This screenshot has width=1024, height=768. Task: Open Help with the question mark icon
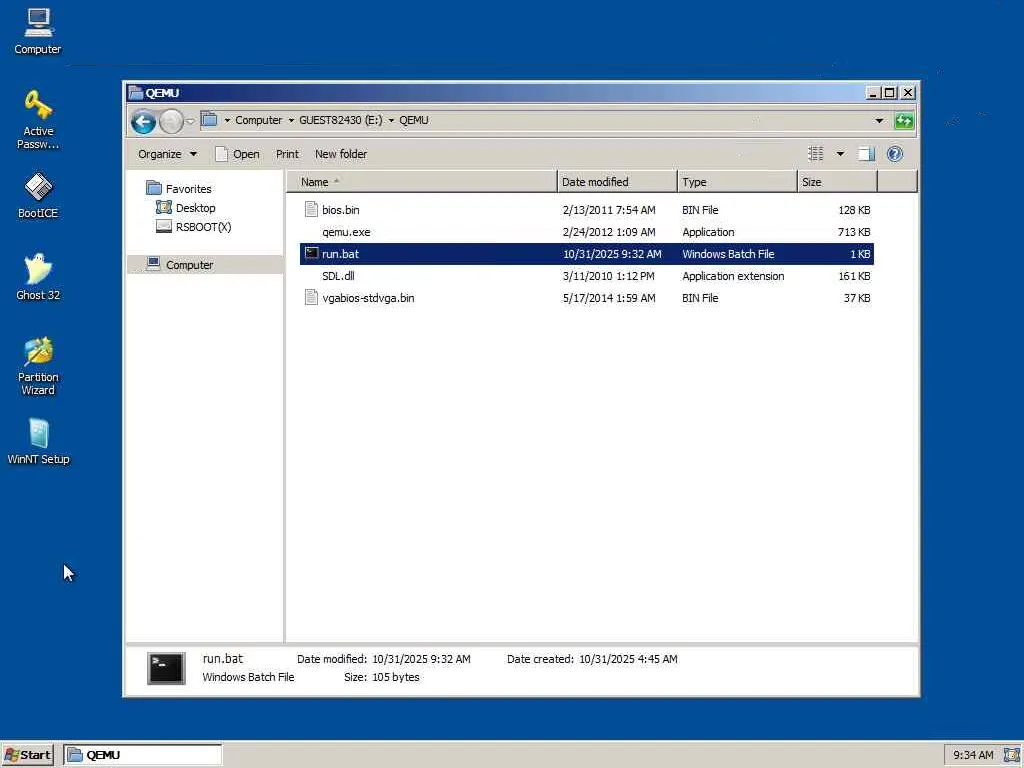(x=895, y=154)
